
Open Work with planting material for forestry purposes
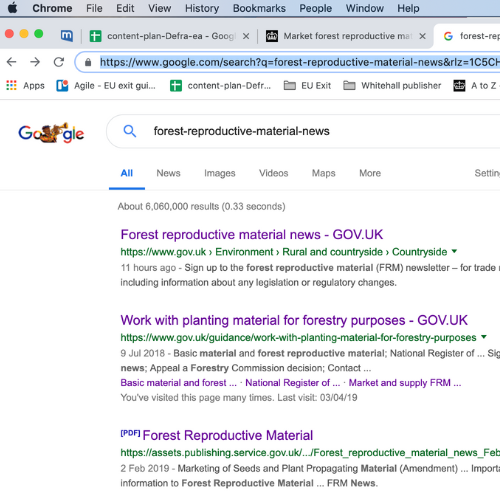(x=294, y=320)
